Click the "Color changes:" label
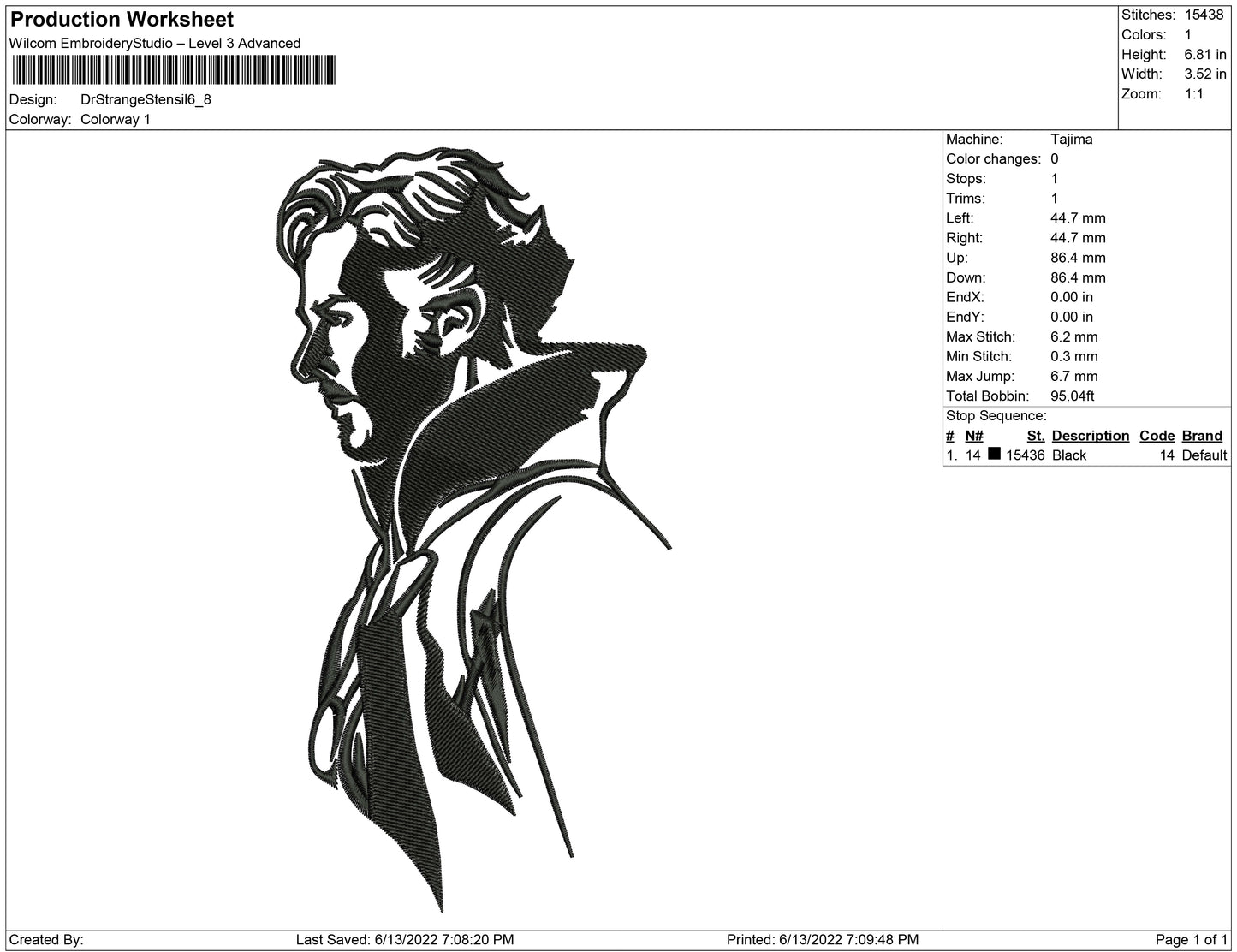 [x=994, y=159]
